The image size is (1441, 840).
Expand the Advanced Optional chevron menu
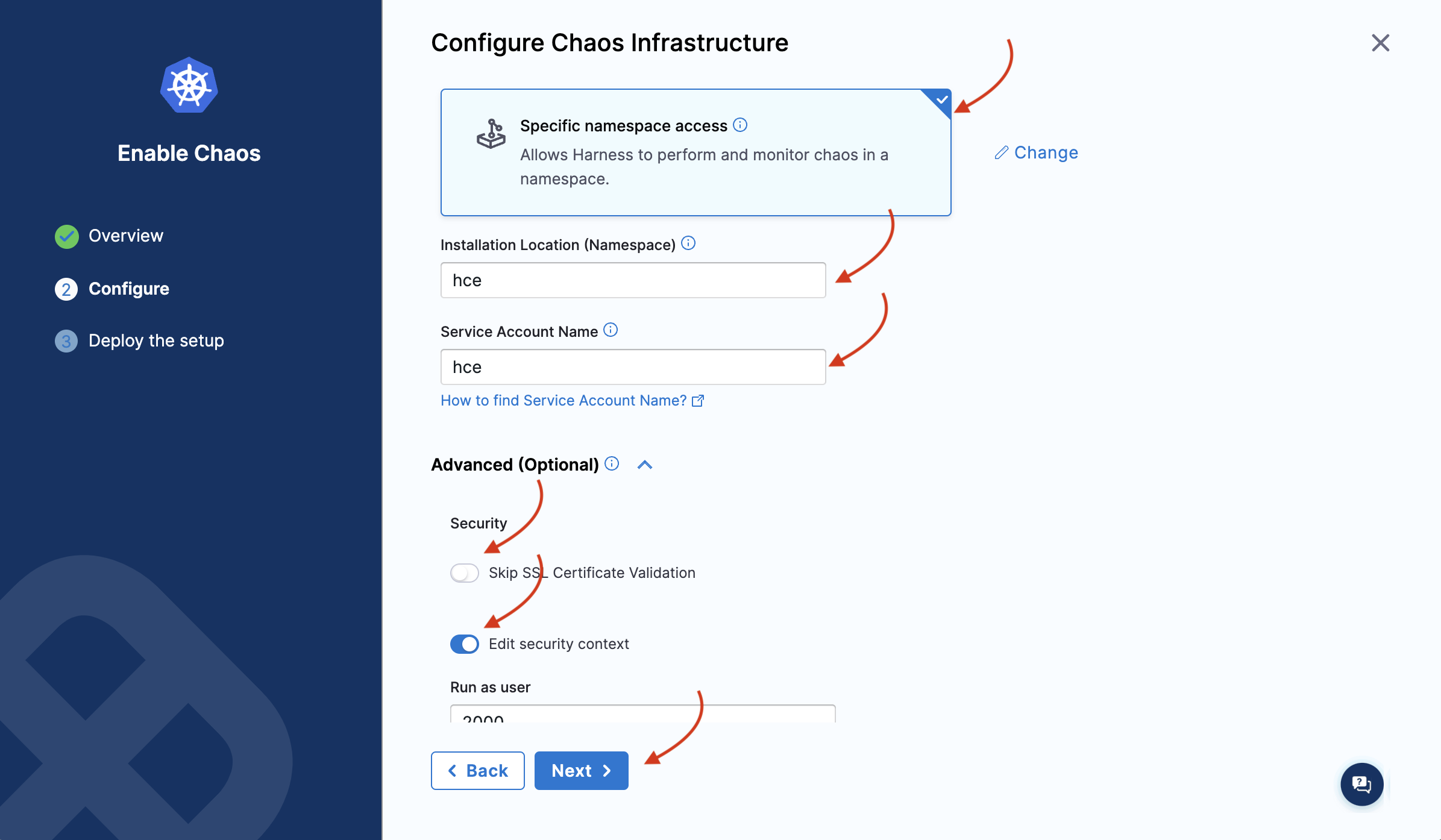pyautogui.click(x=646, y=463)
